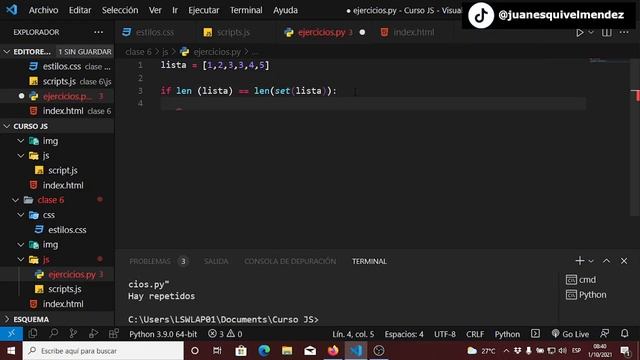This screenshot has width=640, height=360.
Task: Open the Editar menu
Action: [80, 10]
